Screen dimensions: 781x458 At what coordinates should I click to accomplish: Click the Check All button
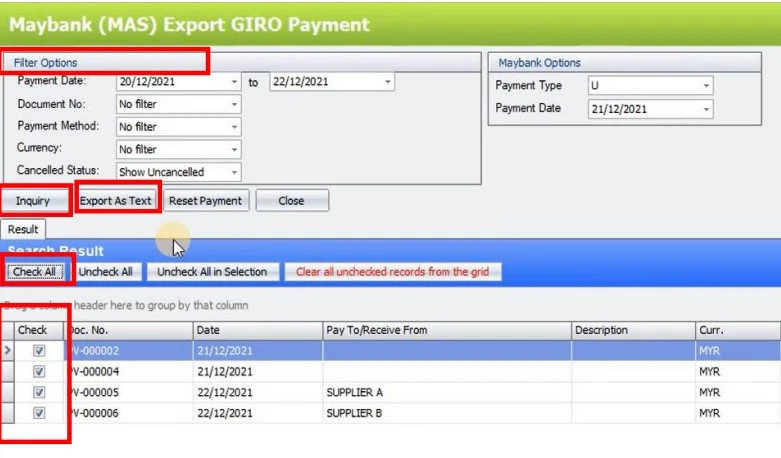35,272
